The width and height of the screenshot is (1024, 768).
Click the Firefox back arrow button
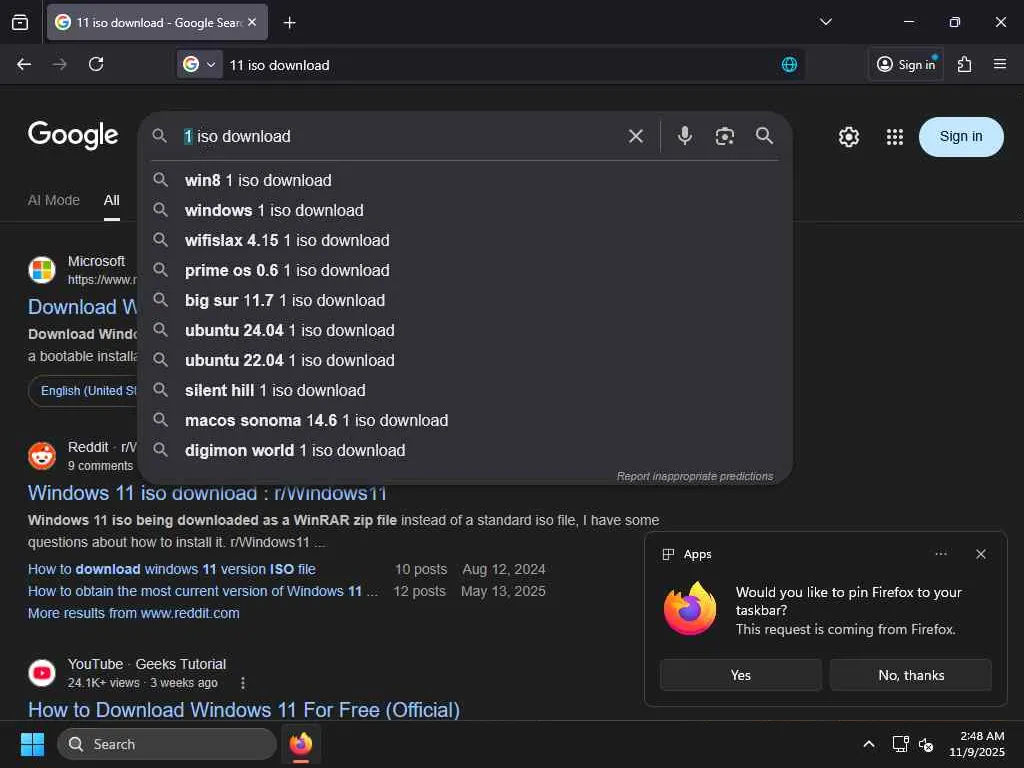point(24,64)
